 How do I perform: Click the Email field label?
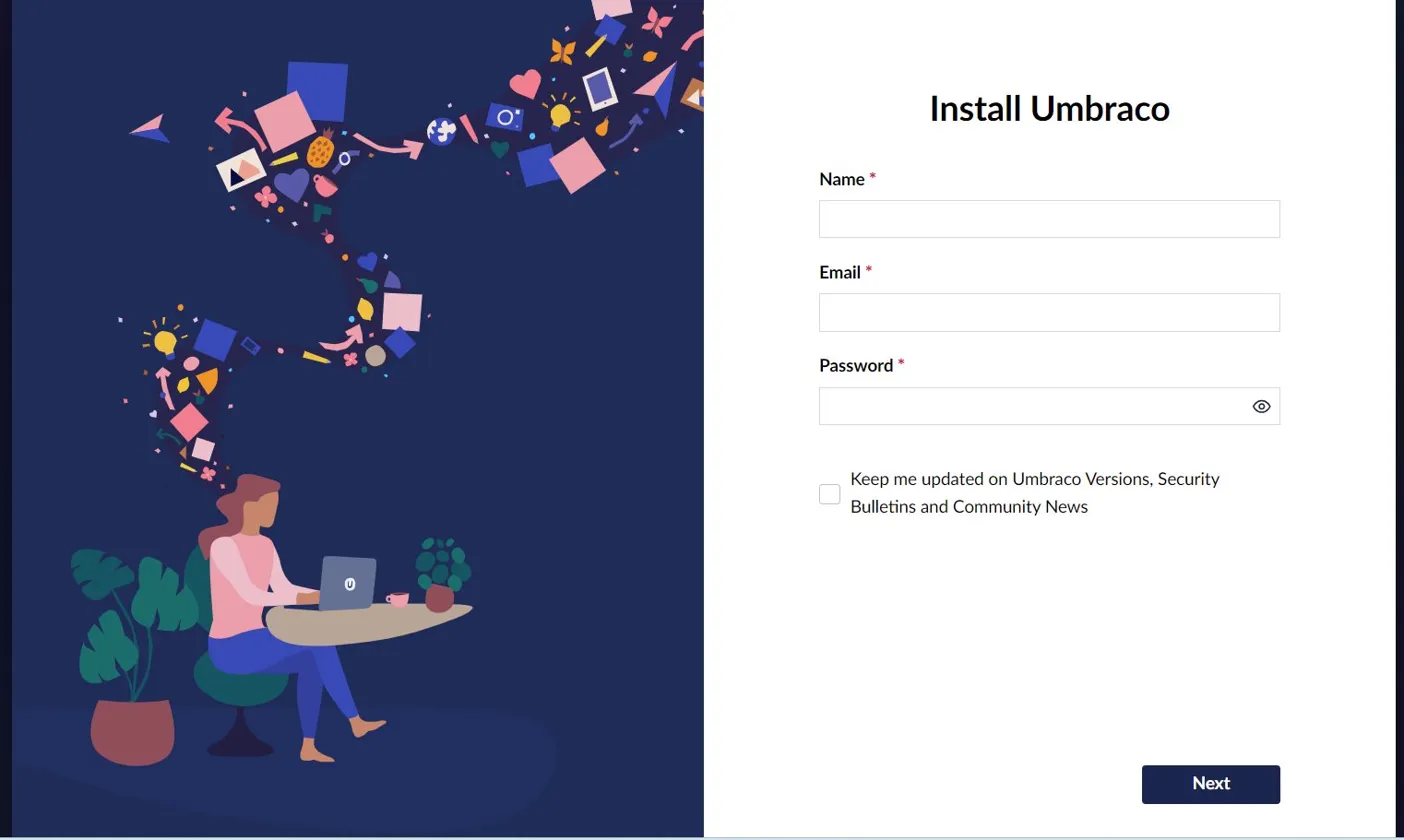coord(840,272)
